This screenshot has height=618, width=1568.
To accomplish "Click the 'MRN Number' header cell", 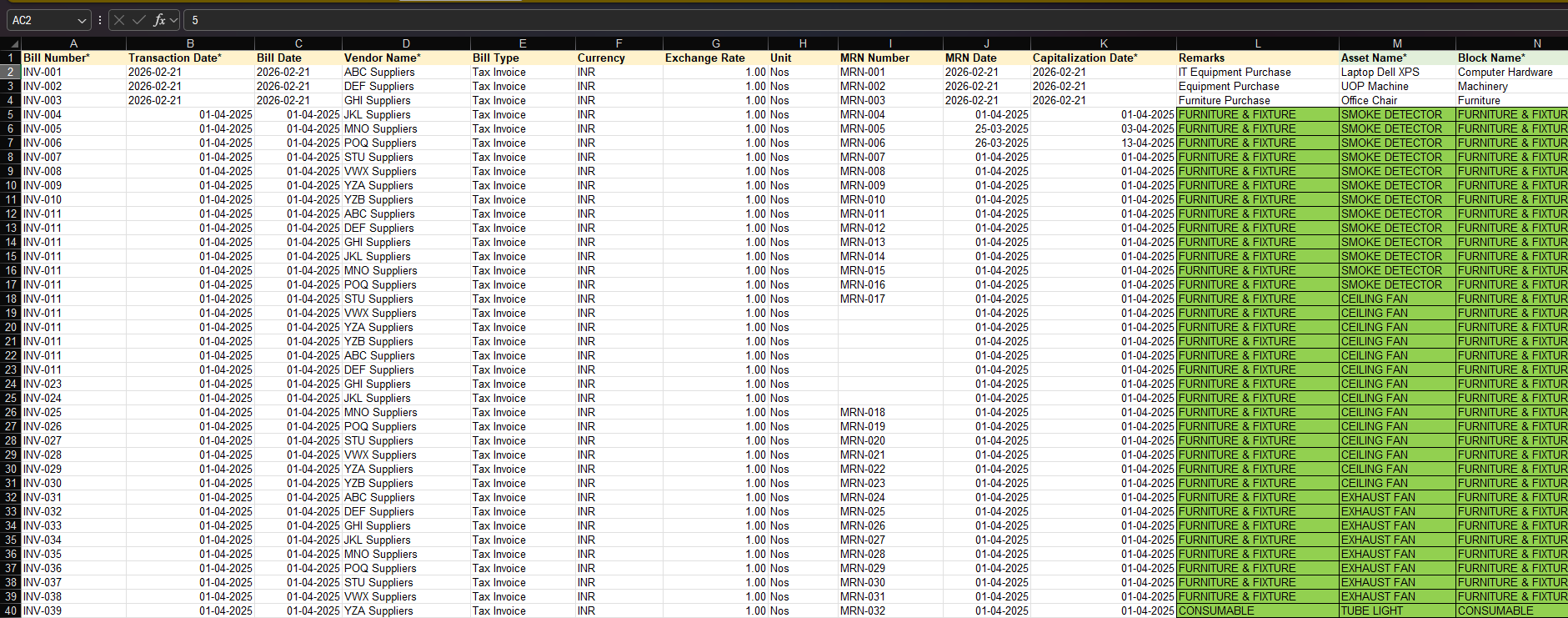I will (890, 58).
